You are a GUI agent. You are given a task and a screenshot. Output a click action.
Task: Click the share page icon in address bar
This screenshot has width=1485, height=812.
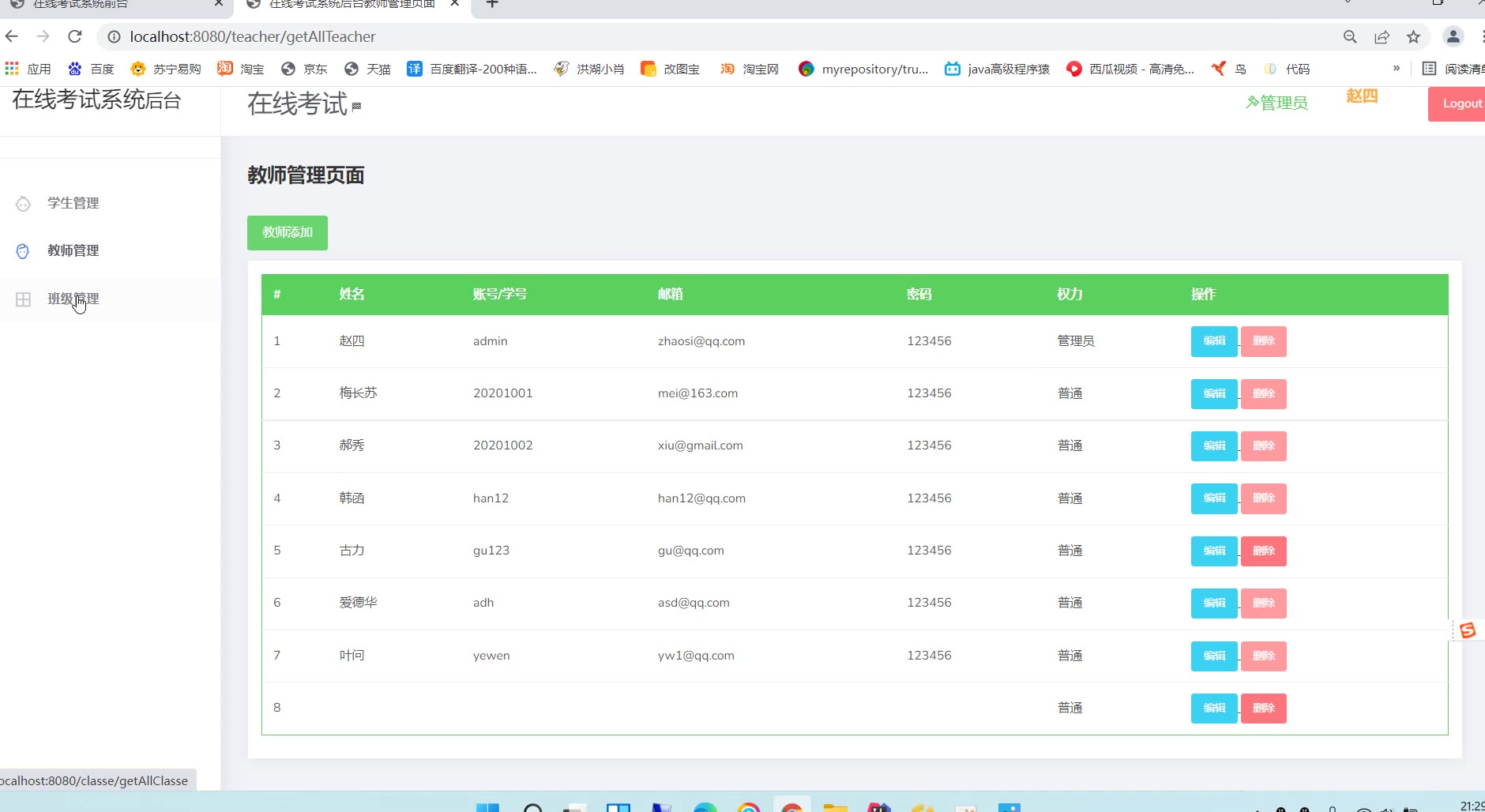point(1382,36)
